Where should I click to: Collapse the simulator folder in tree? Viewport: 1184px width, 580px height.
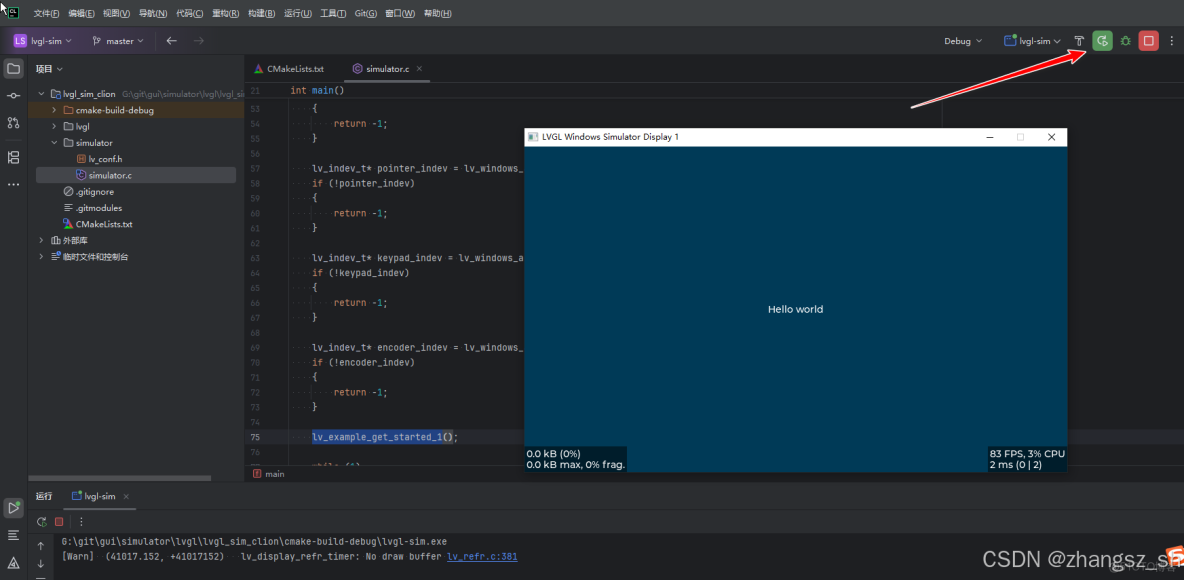point(55,143)
